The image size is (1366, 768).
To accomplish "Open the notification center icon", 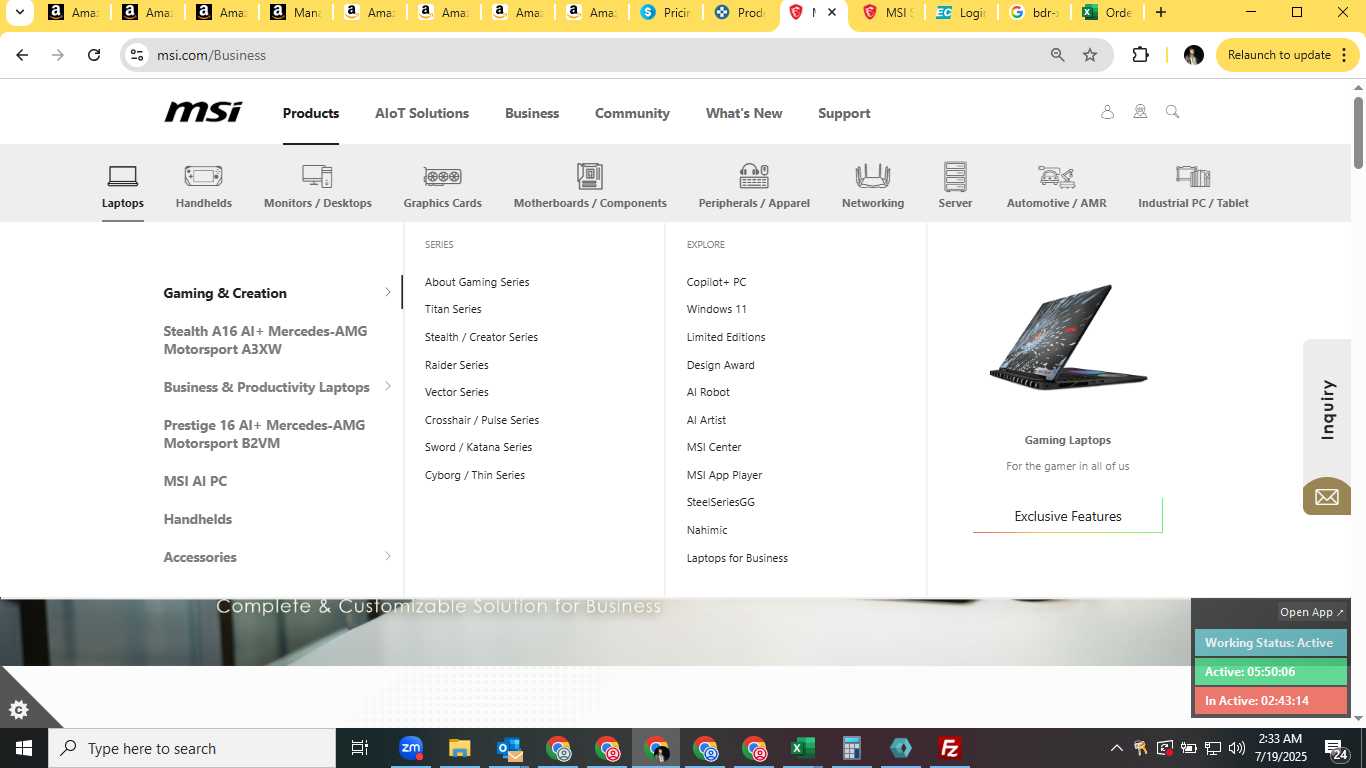I will click(1336, 748).
